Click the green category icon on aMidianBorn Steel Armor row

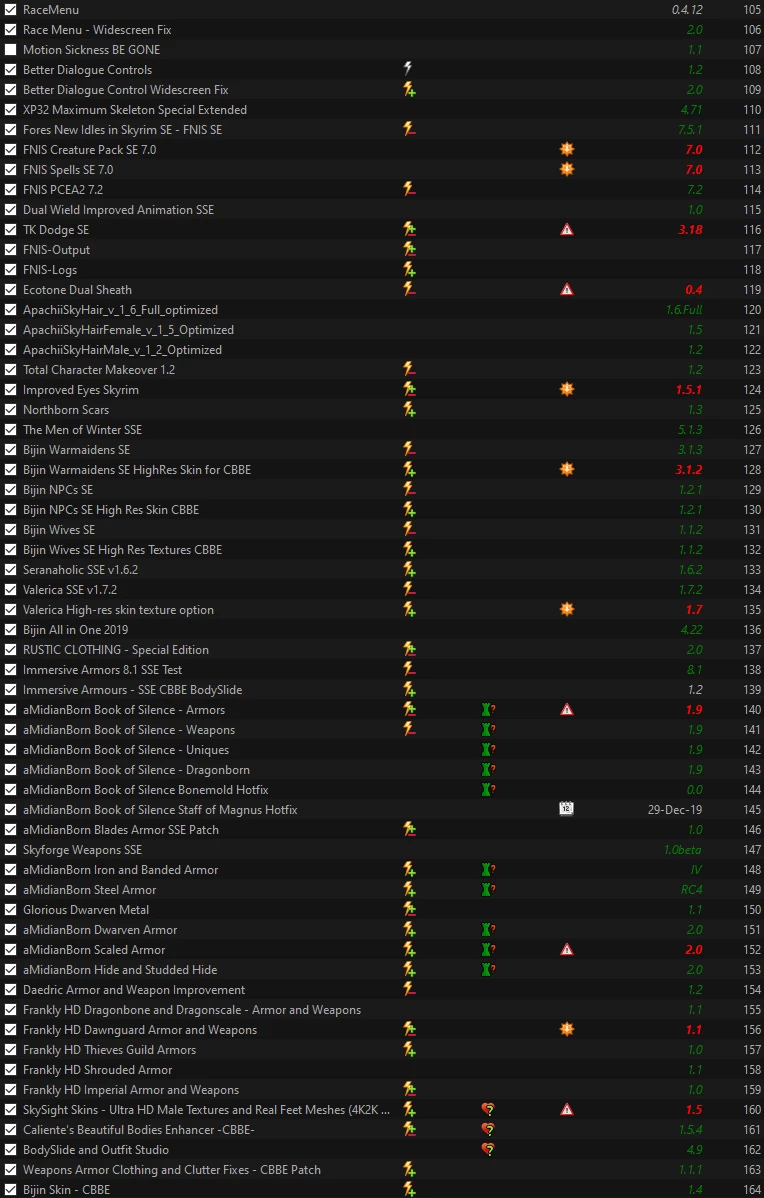pos(489,889)
